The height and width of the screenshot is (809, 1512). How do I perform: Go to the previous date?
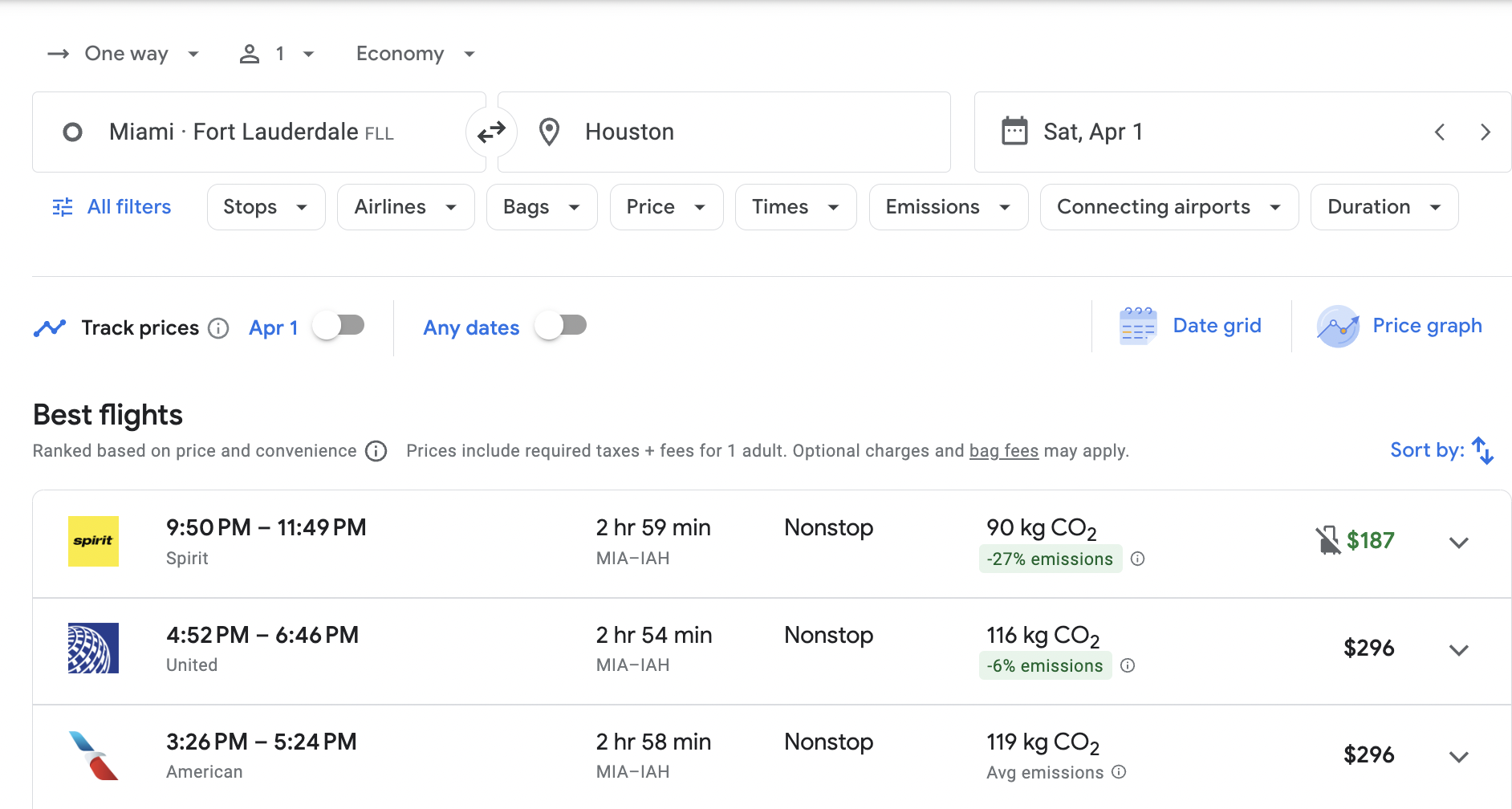(1440, 132)
